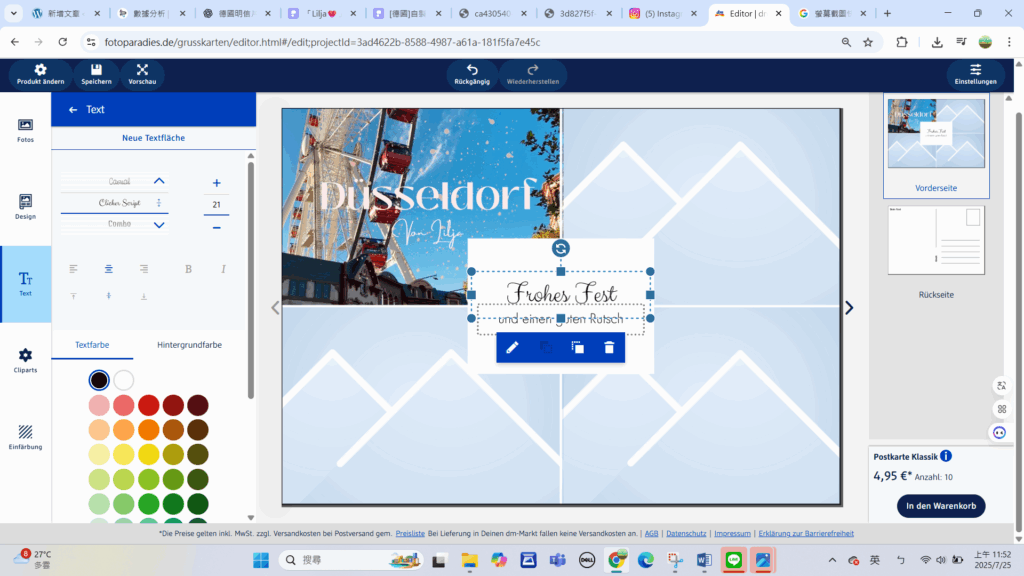Toggle italic text formatting
This screenshot has width=1024, height=576.
click(223, 269)
